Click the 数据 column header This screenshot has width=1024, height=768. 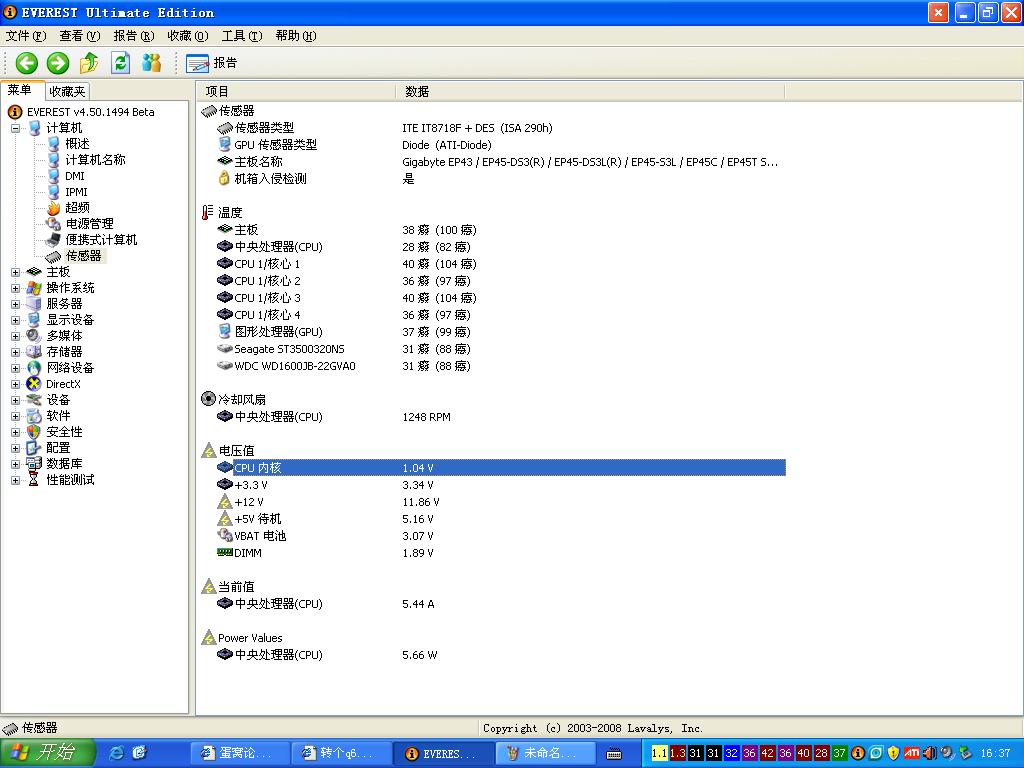pyautogui.click(x=590, y=91)
